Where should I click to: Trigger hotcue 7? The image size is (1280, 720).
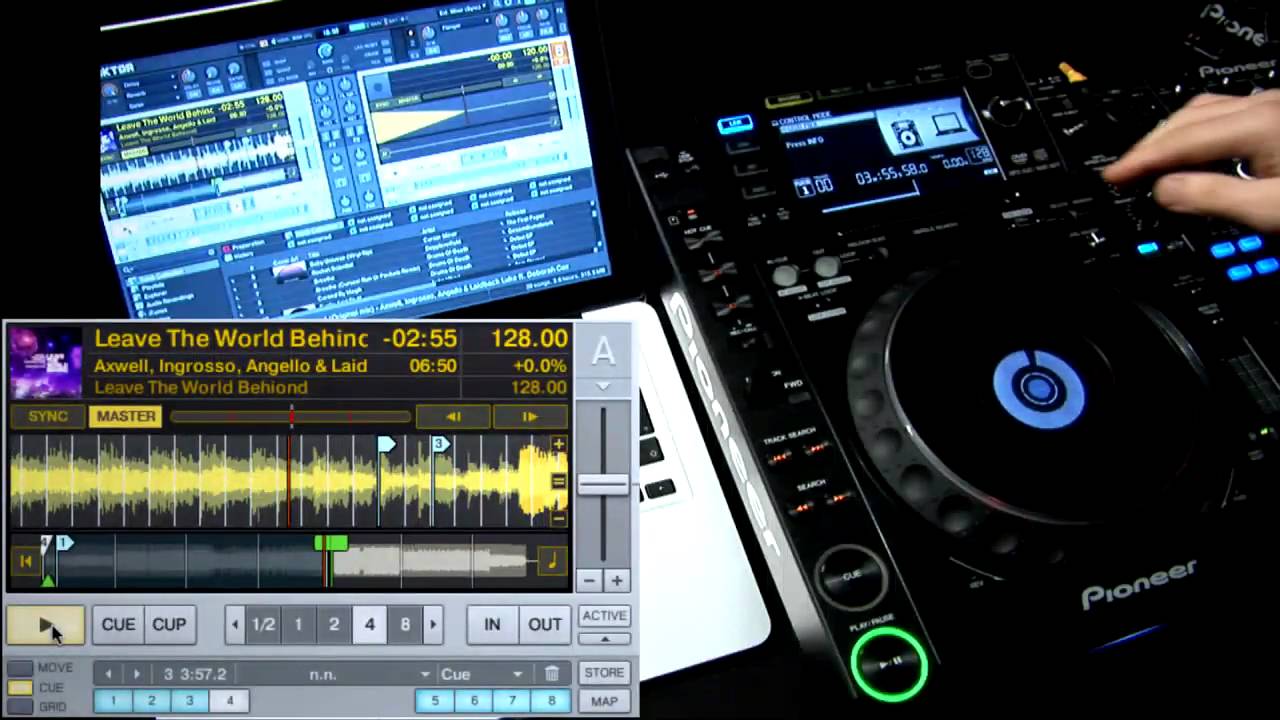coord(512,701)
